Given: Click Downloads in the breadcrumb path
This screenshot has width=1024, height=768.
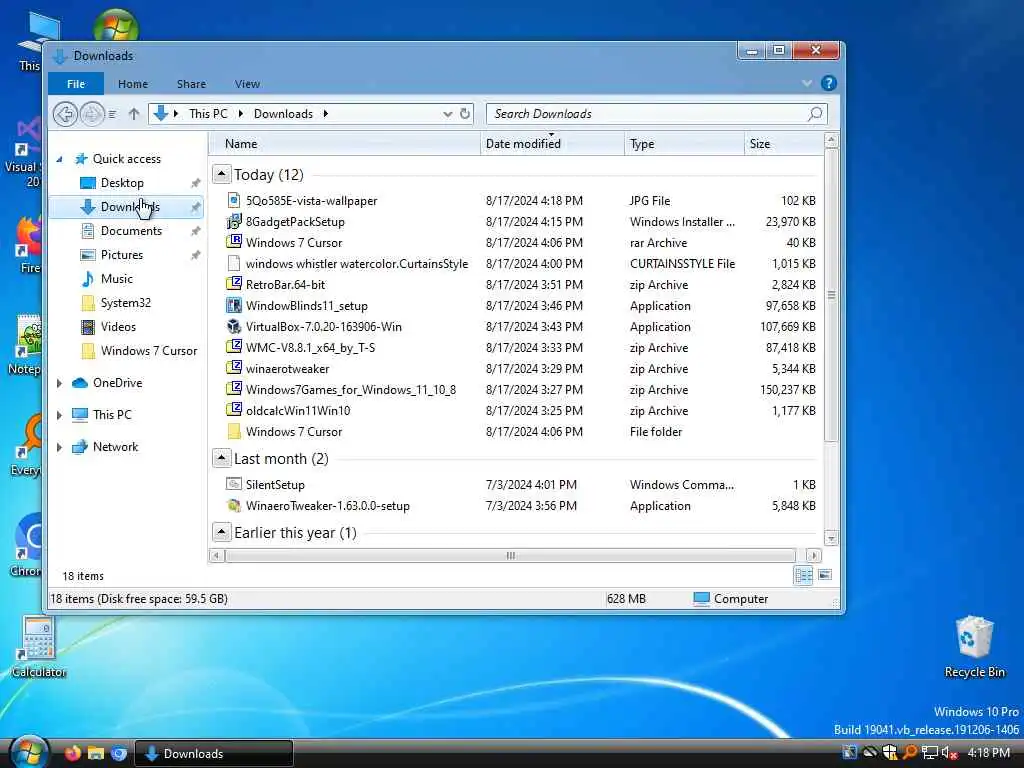Looking at the screenshot, I should pos(283,114).
